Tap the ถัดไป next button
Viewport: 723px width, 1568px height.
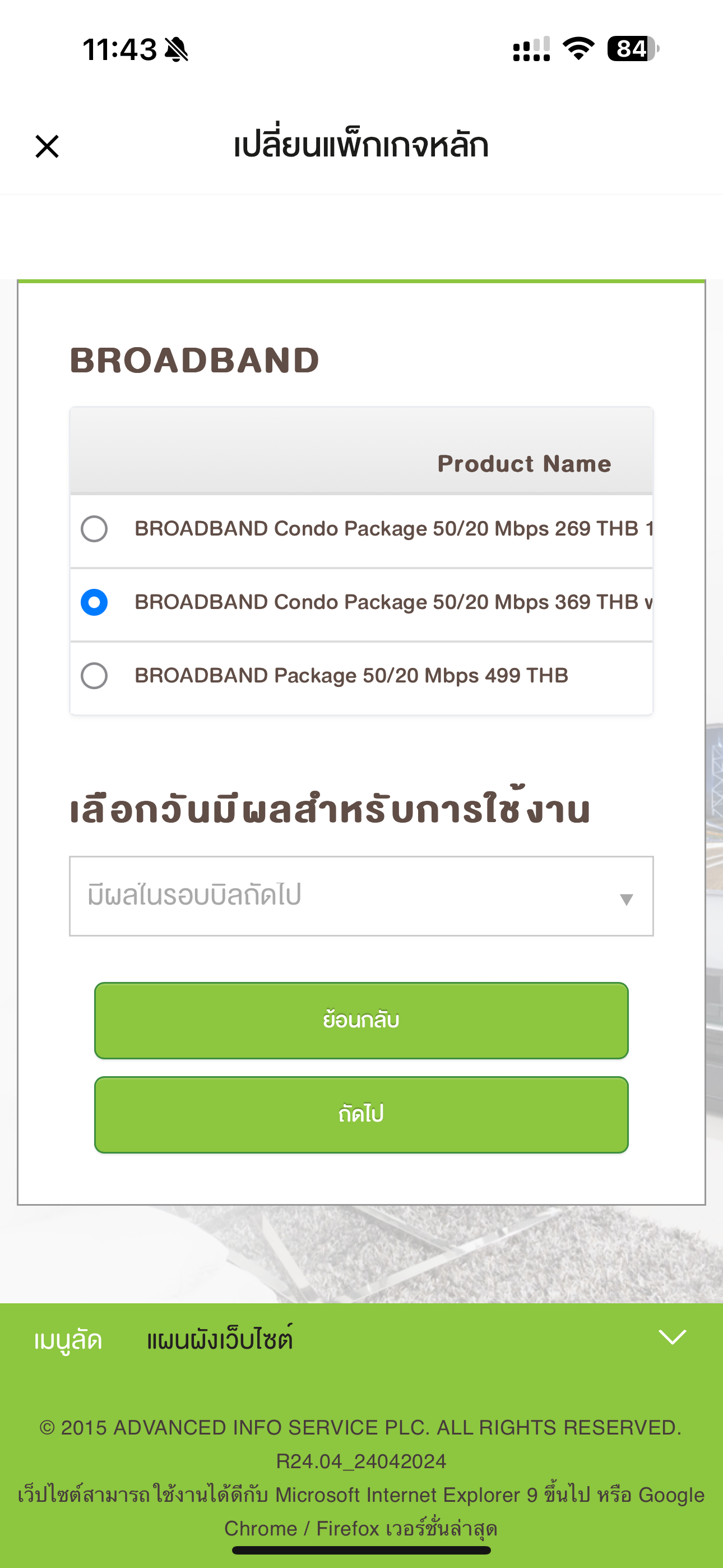coord(361,1114)
